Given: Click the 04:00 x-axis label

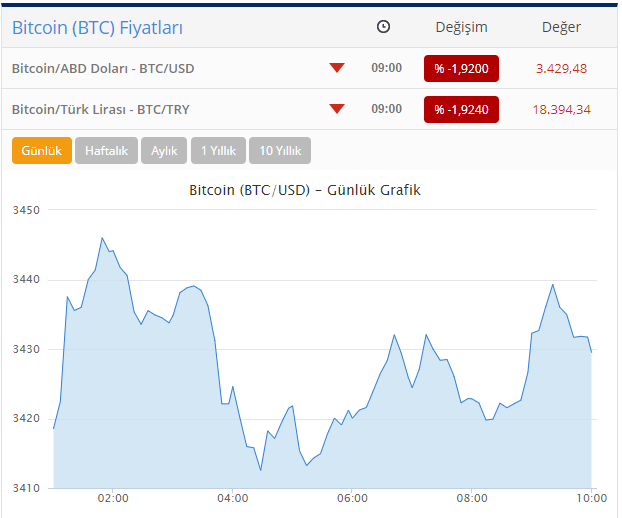Looking at the screenshot, I should click(233, 498).
